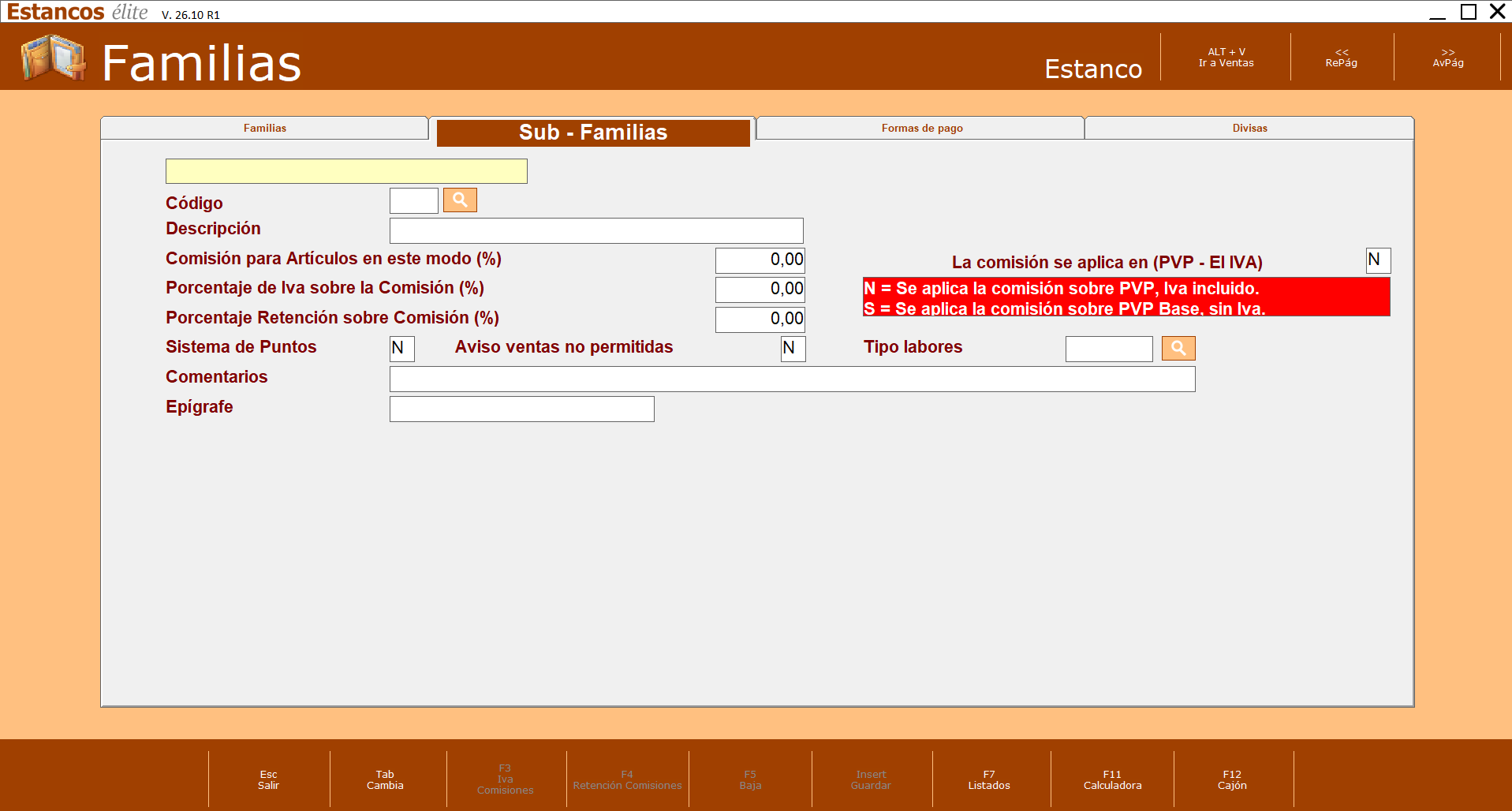
Task: Click F5 Baja button
Action: coord(750,779)
